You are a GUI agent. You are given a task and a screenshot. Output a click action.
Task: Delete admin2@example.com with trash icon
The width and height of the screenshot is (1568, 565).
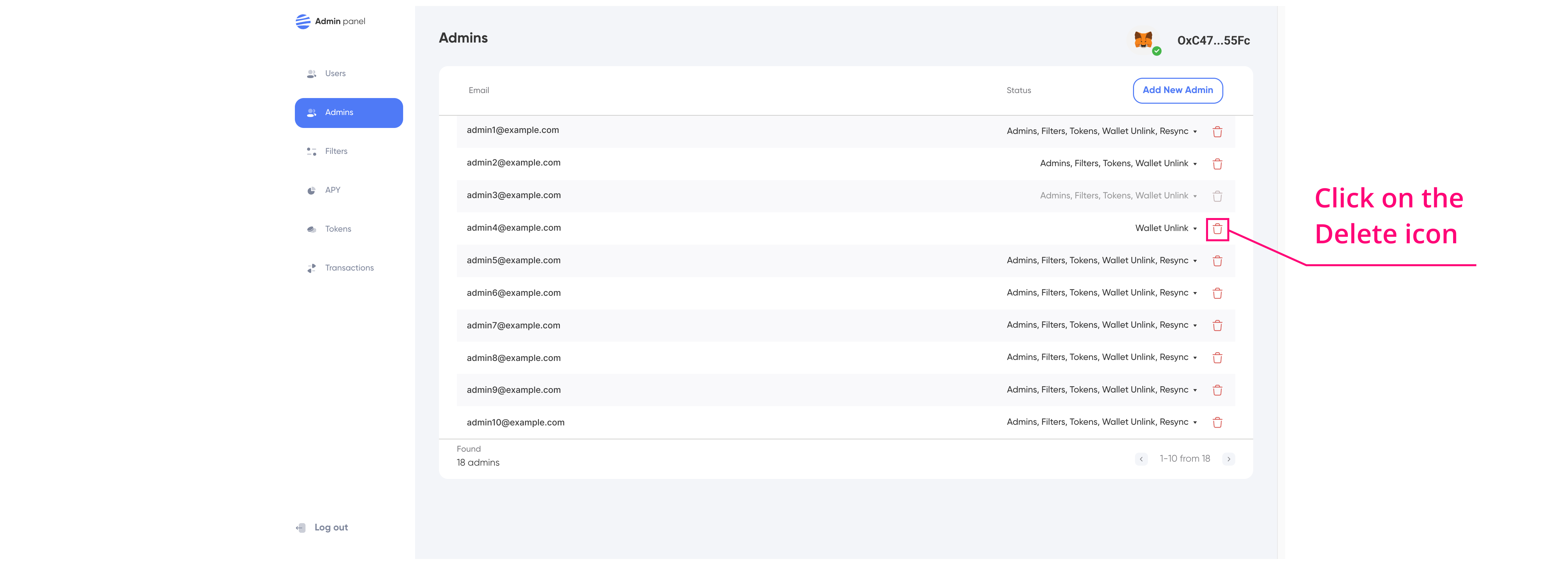pos(1217,164)
